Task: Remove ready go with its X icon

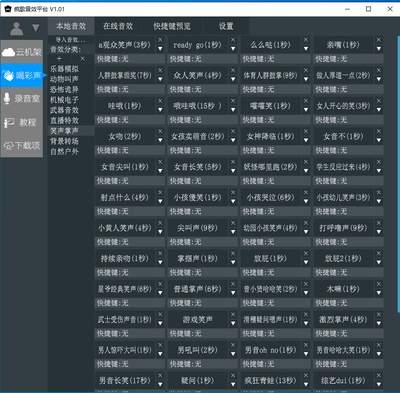Action: (233, 40)
